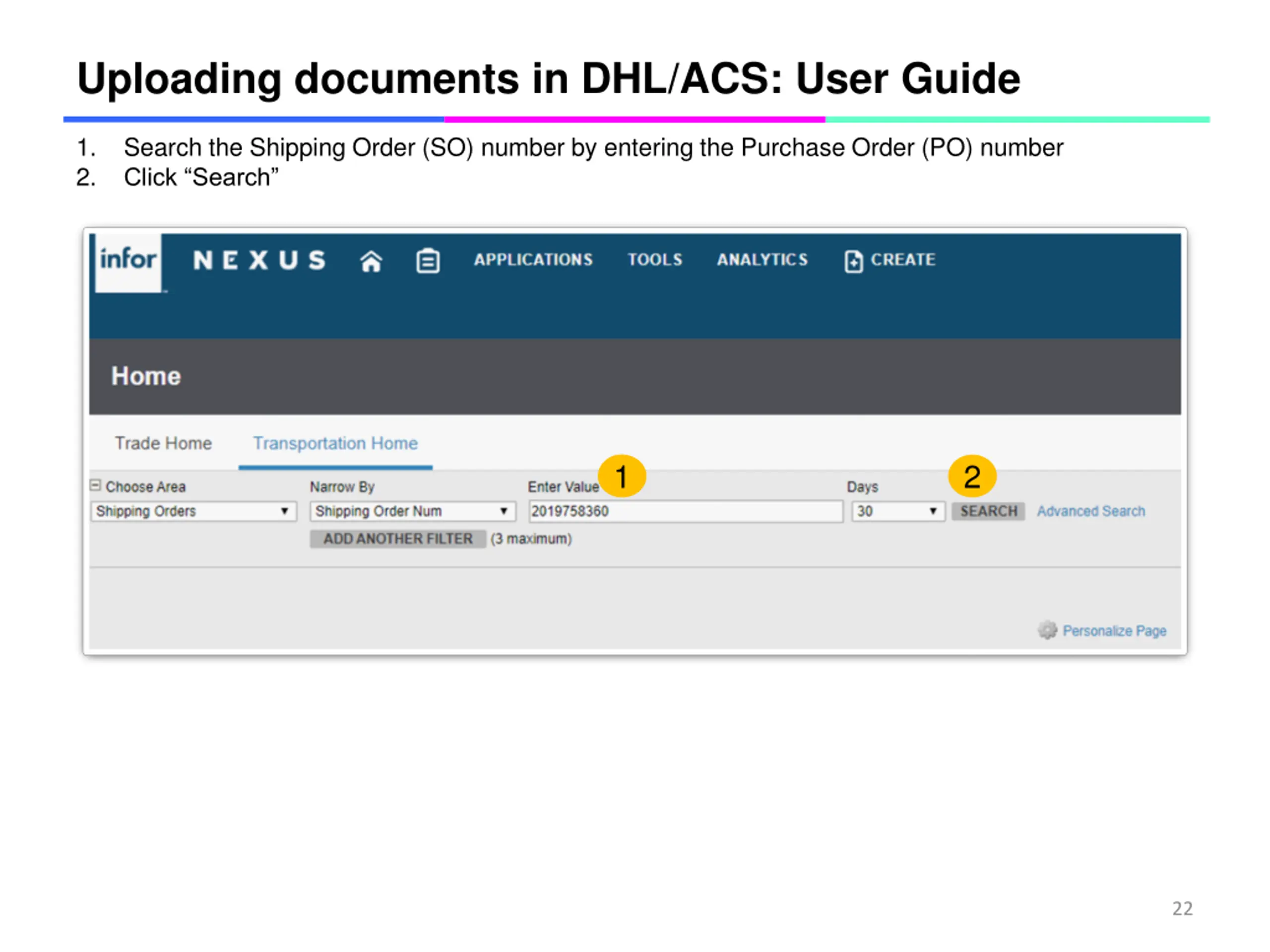
Task: Open the Shipping Orders area dropdown
Action: (x=193, y=511)
